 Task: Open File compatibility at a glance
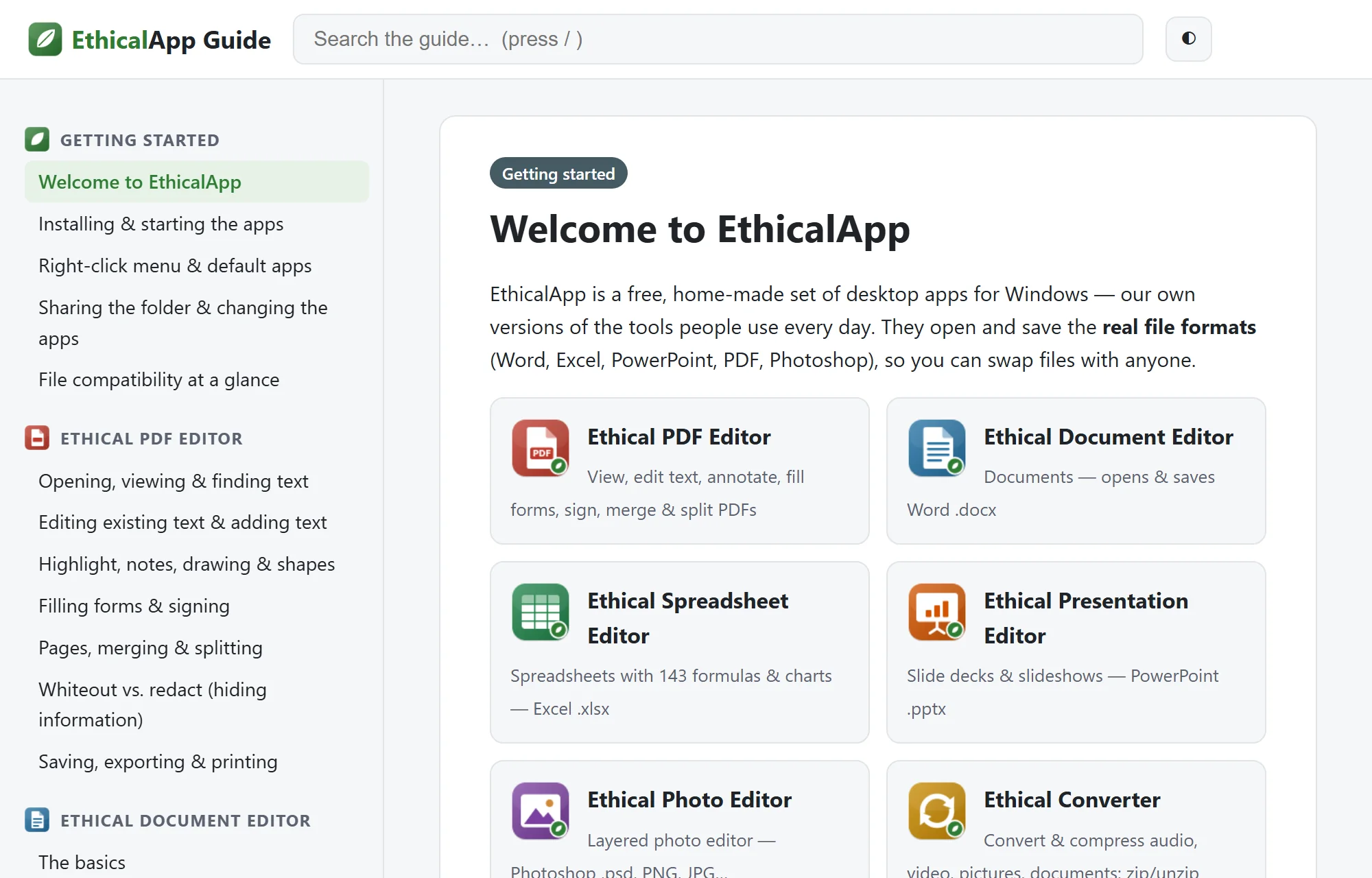197,379
